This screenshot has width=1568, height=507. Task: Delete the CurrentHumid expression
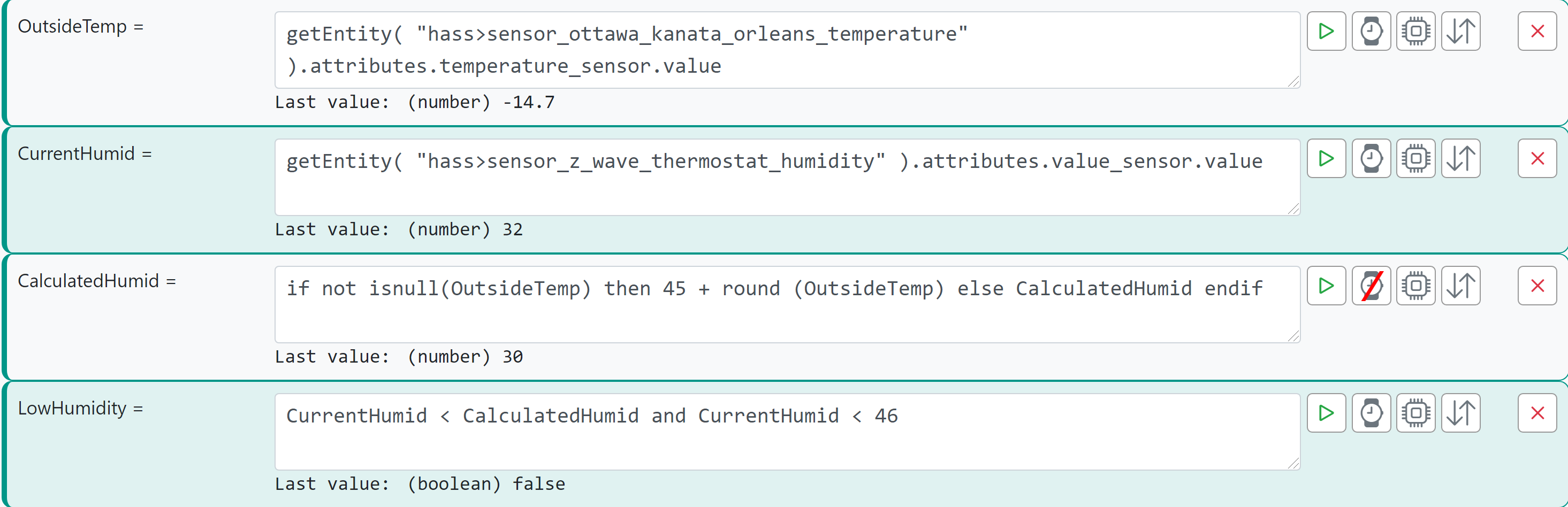1537,158
